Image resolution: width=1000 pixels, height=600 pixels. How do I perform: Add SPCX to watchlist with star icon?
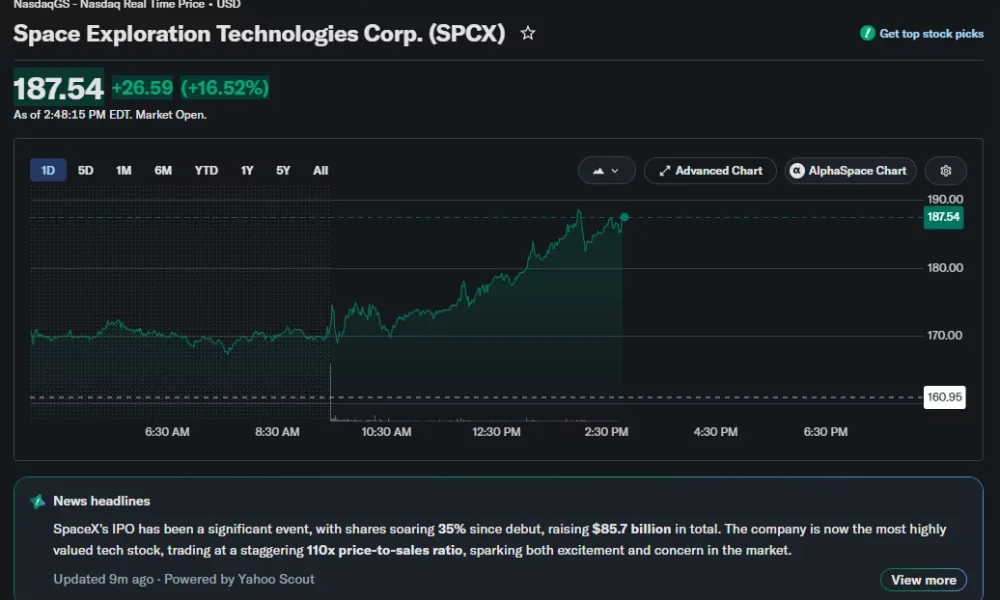tap(527, 33)
